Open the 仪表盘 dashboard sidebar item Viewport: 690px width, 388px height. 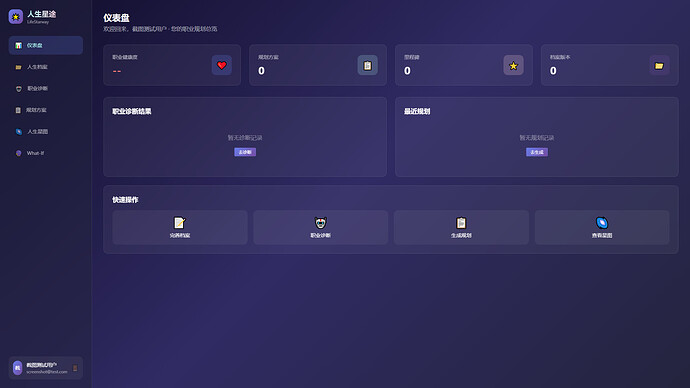[x=46, y=45]
